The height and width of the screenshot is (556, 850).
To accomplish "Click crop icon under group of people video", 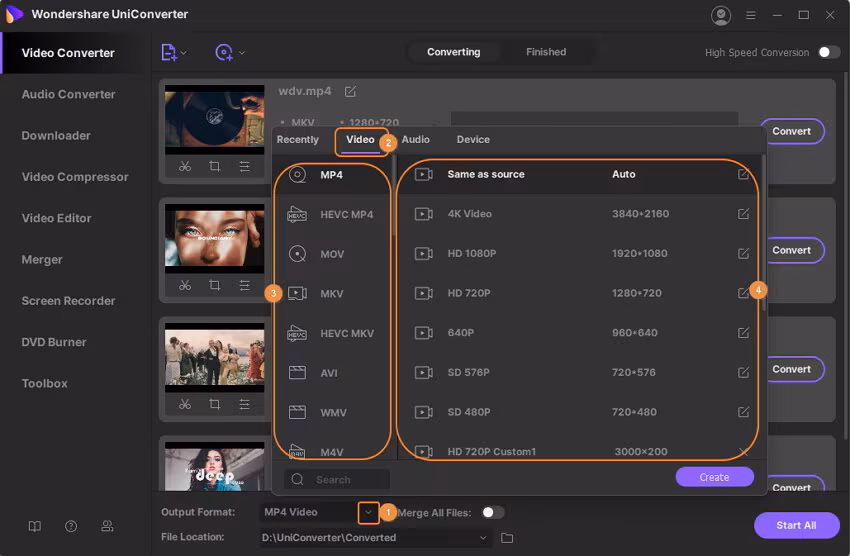I will (x=215, y=404).
